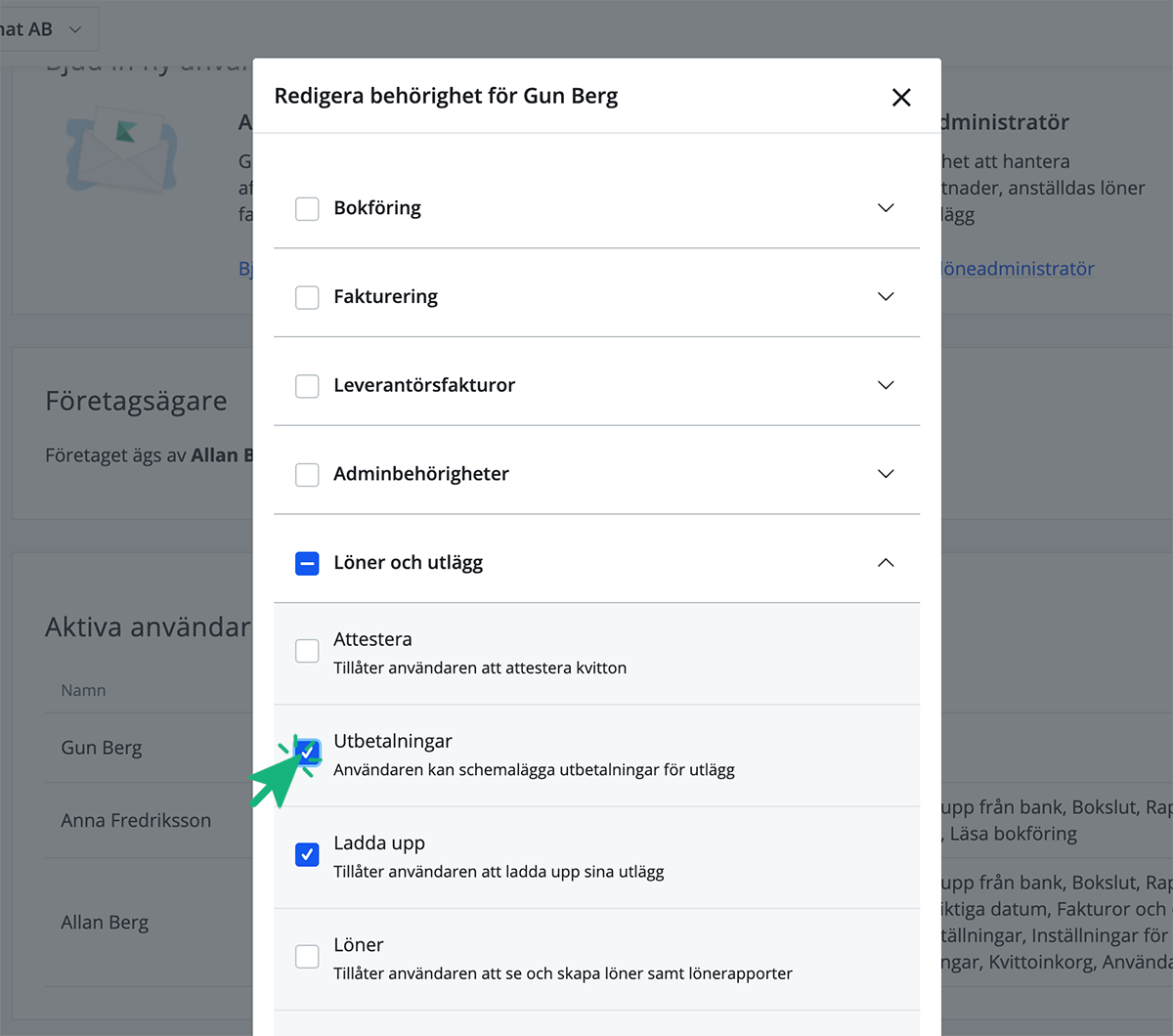Select Anna Fredriksson in the user list
This screenshot has height=1036, width=1173.
click(x=136, y=821)
